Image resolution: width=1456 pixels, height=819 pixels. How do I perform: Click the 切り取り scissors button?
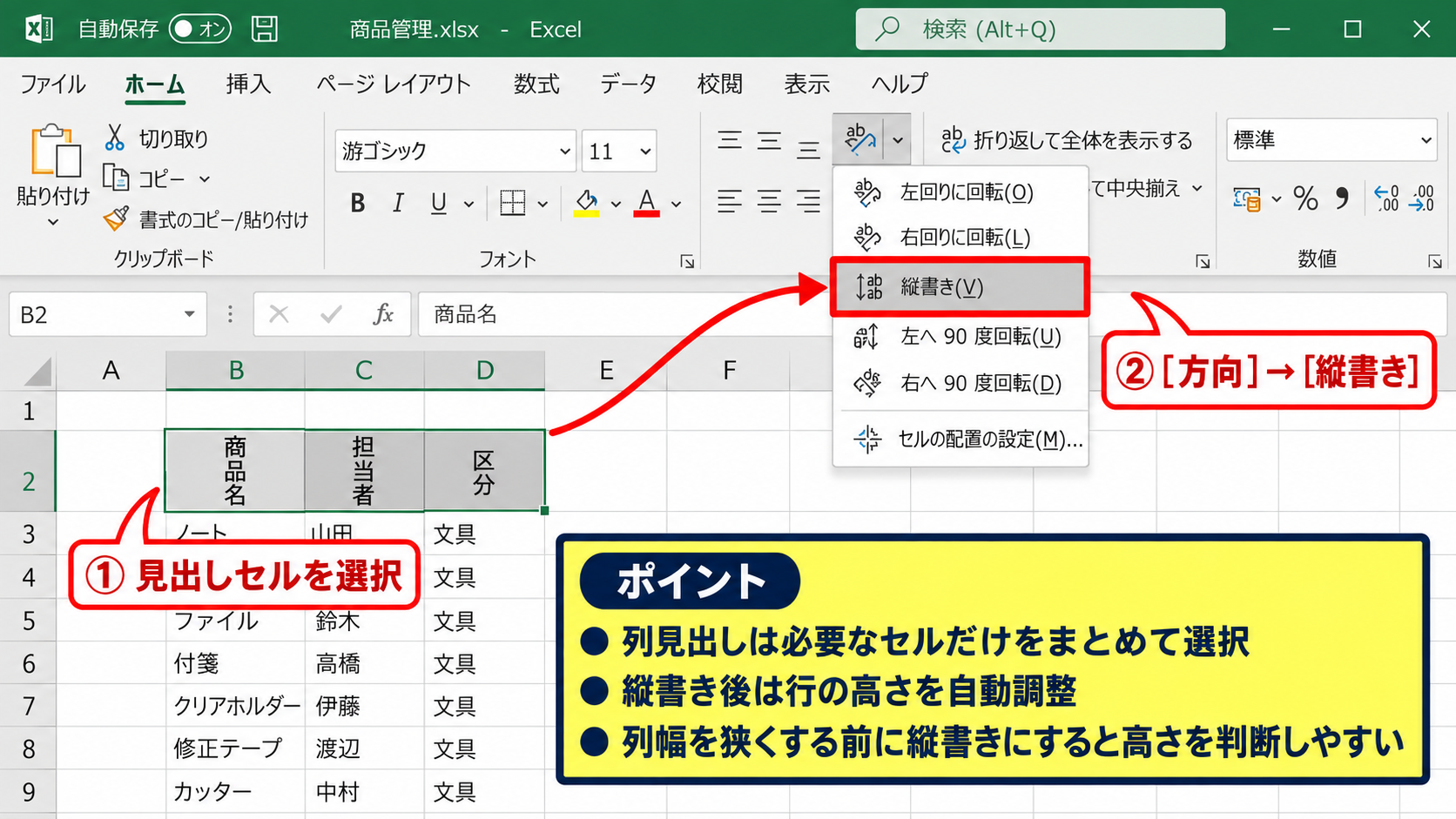point(157,138)
